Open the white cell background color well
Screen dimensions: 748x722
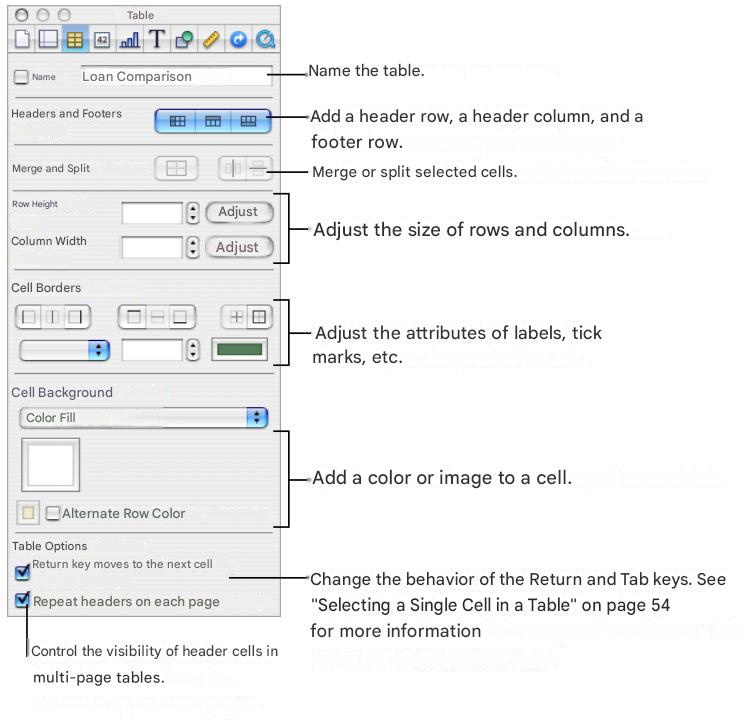coord(50,465)
